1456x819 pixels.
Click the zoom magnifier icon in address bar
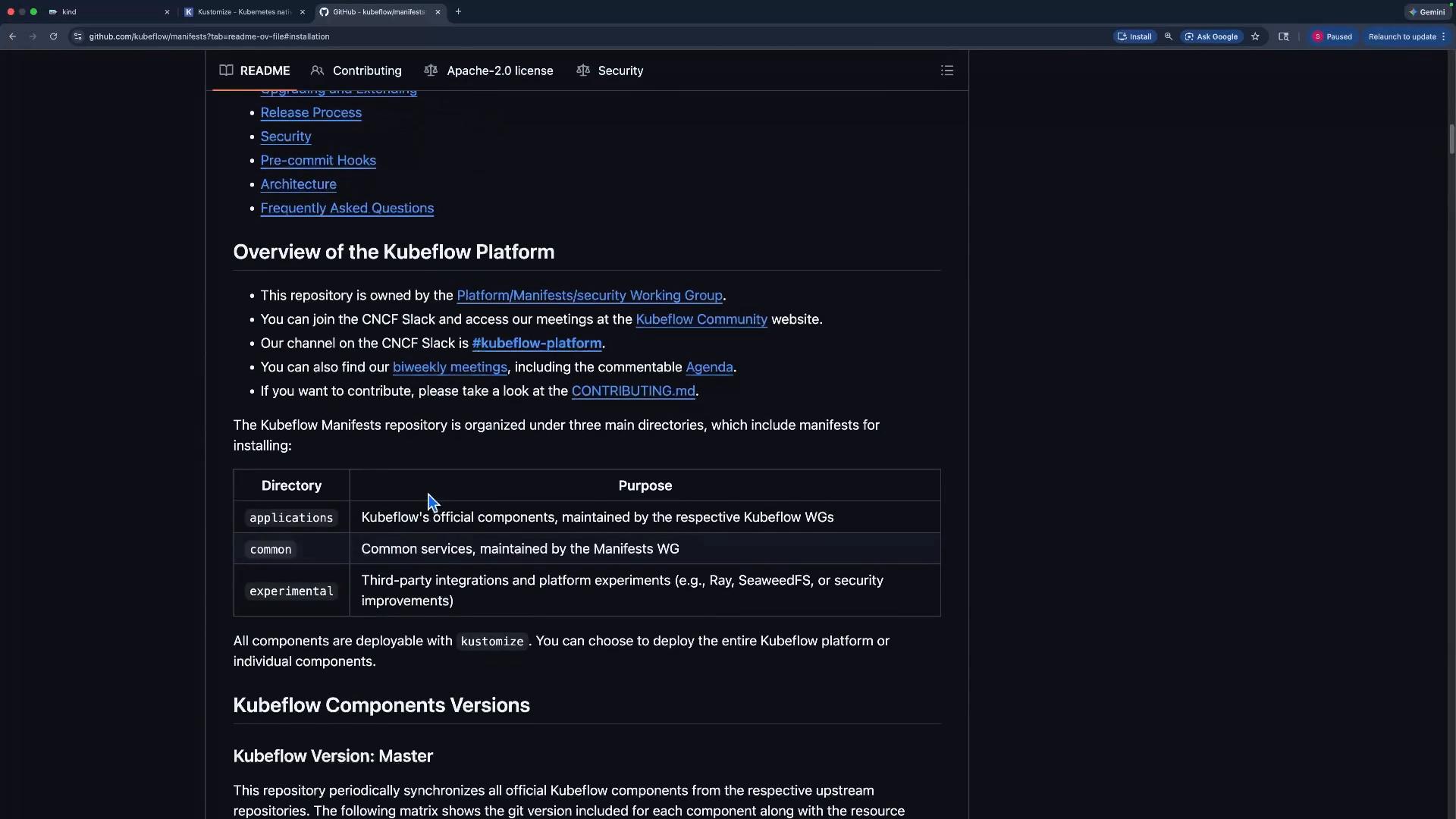(x=1169, y=36)
